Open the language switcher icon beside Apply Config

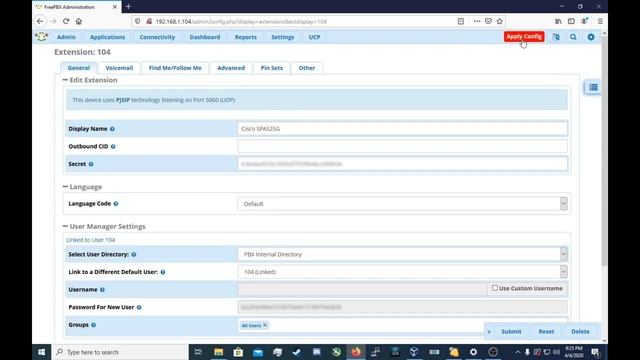pos(556,37)
